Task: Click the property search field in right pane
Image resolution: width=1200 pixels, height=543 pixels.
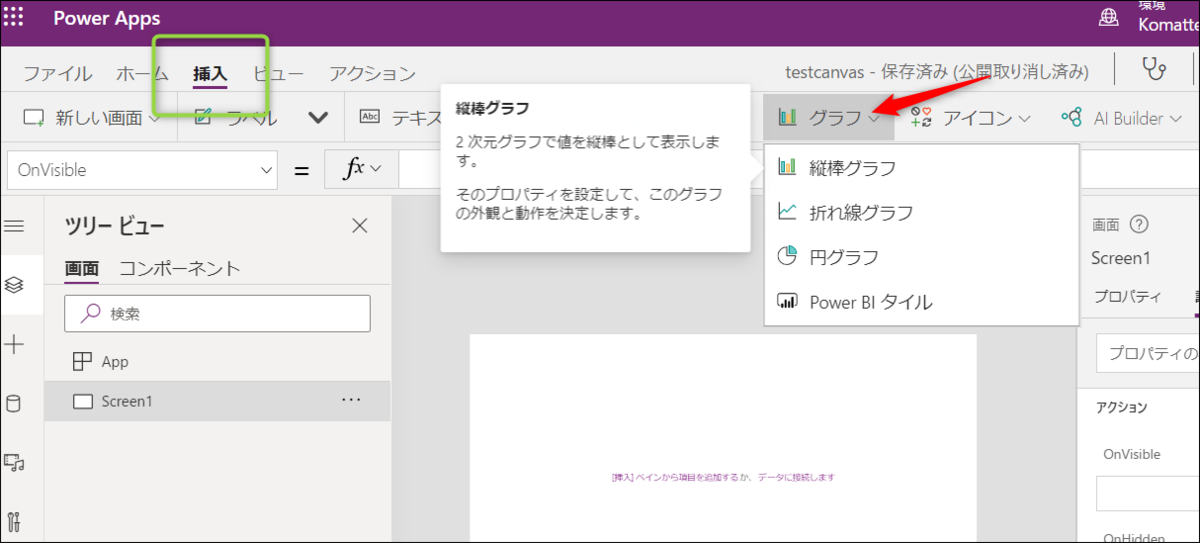Action: (x=1148, y=354)
